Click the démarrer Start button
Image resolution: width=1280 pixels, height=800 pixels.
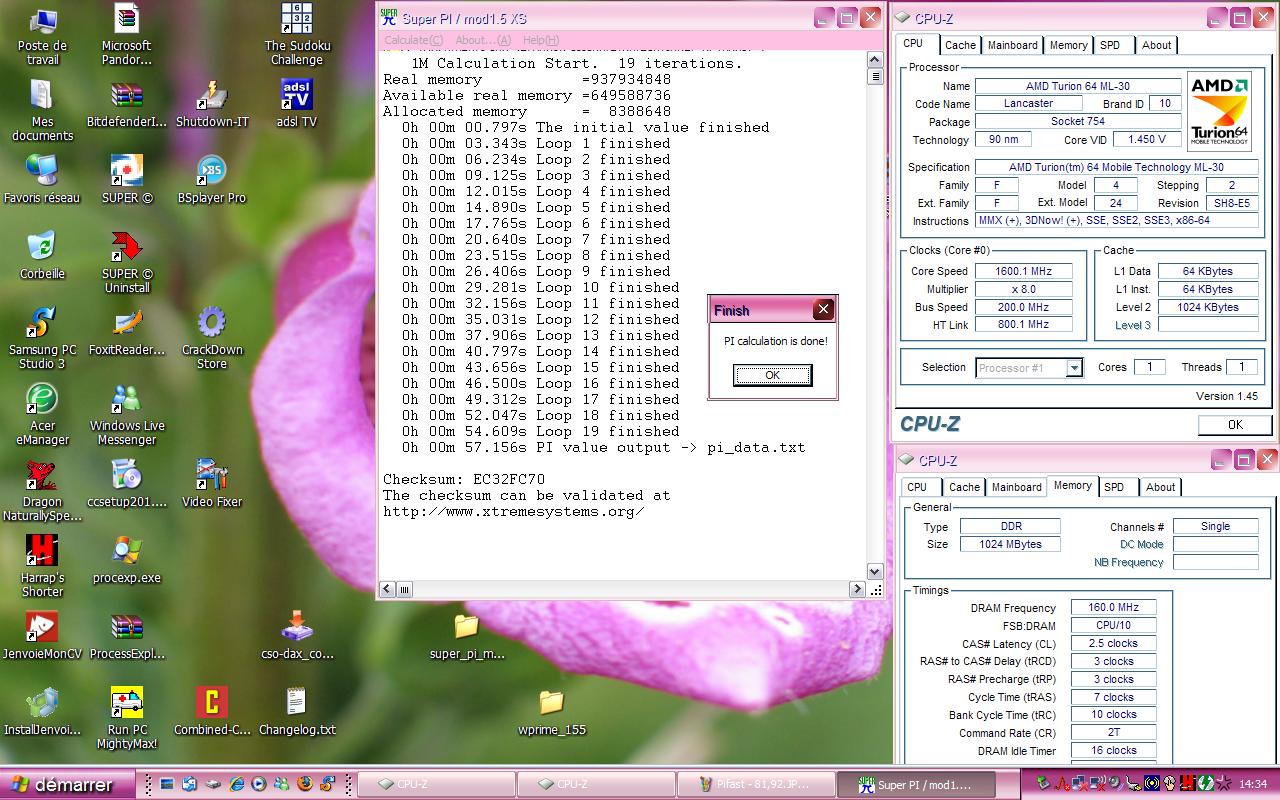(67, 784)
